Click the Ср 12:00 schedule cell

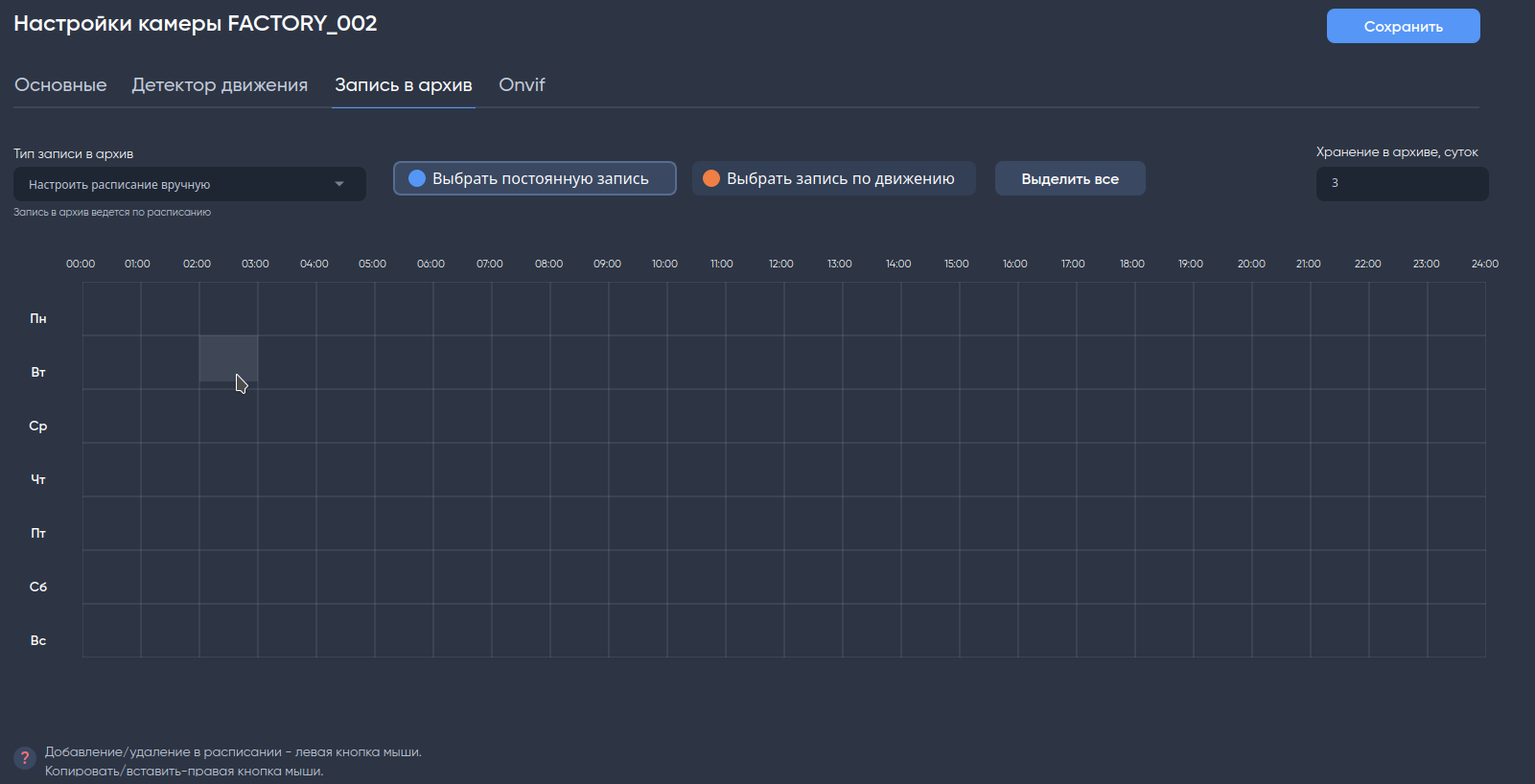813,416
